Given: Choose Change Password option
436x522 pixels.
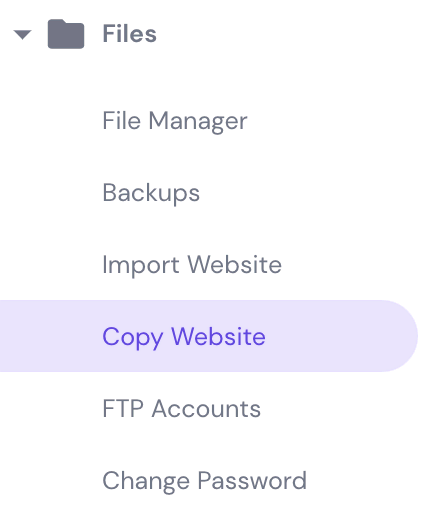Looking at the screenshot, I should click(x=204, y=481).
